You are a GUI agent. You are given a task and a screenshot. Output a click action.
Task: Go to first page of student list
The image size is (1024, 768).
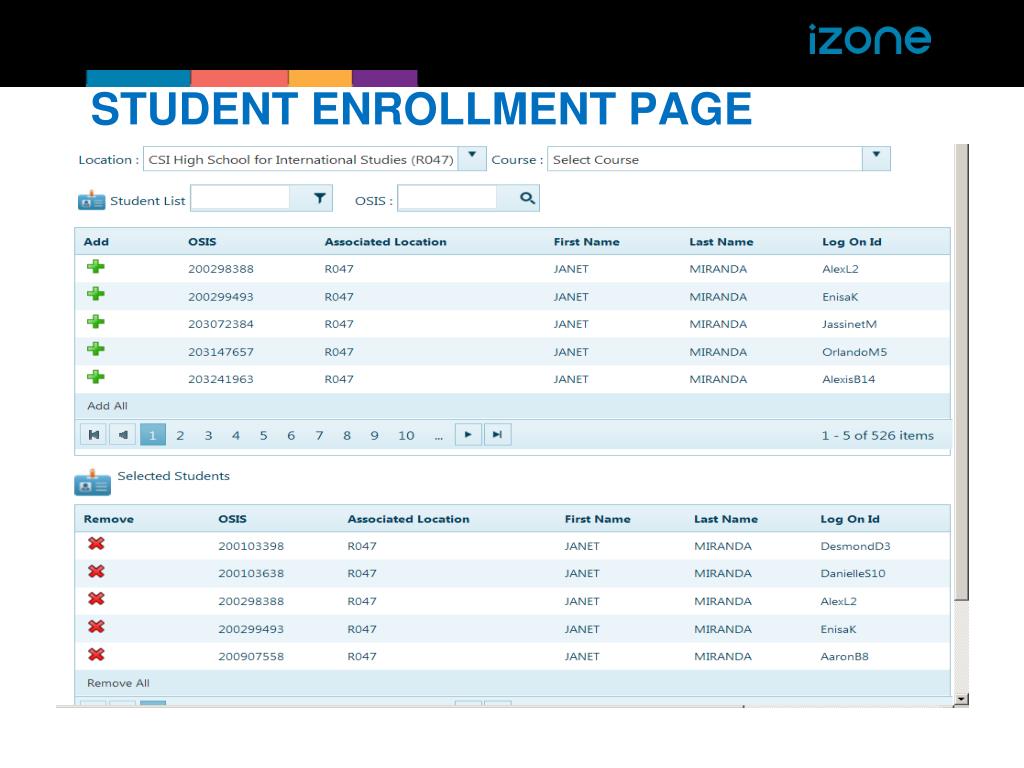pos(94,435)
